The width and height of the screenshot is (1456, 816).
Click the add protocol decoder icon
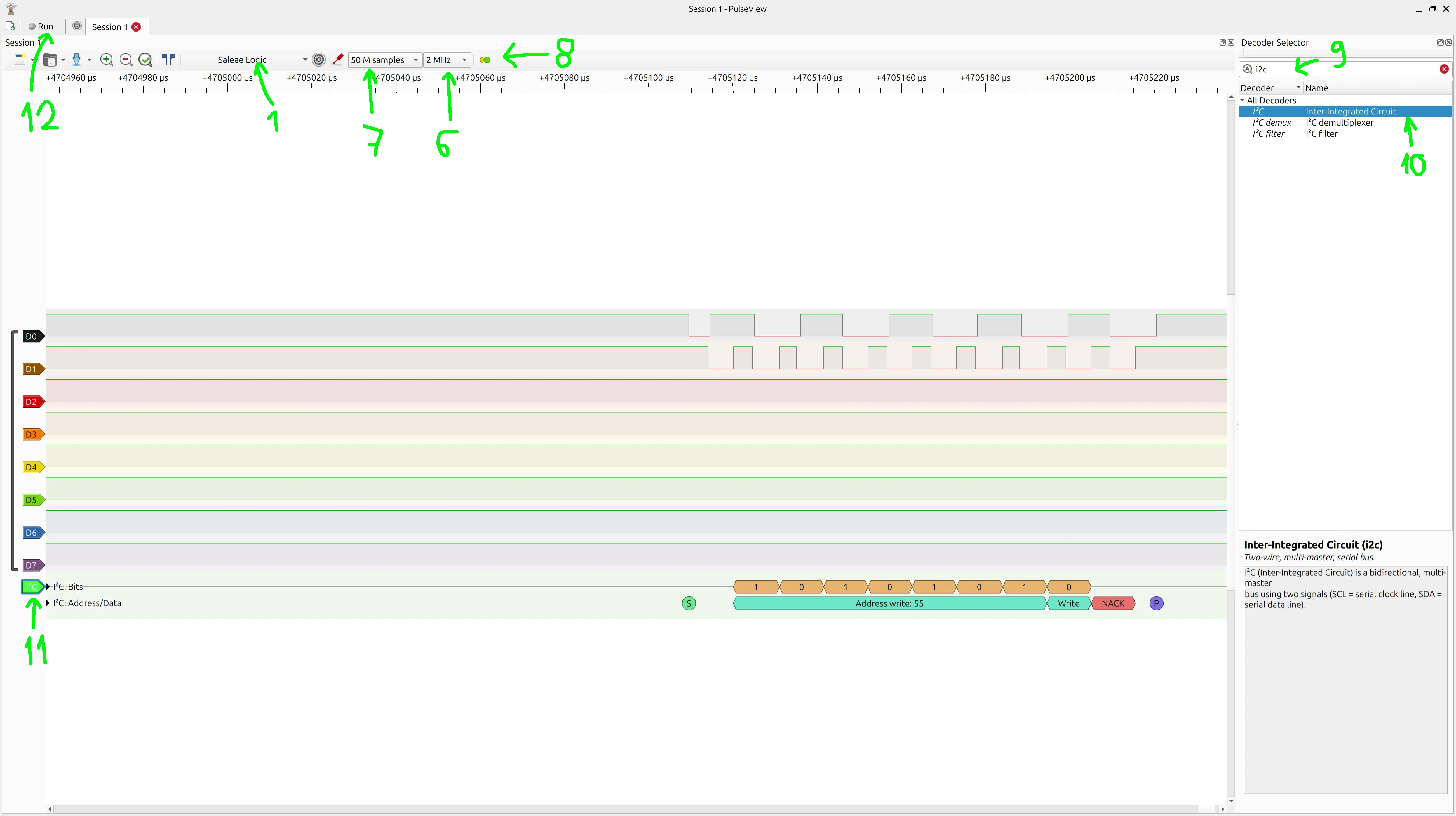point(485,59)
